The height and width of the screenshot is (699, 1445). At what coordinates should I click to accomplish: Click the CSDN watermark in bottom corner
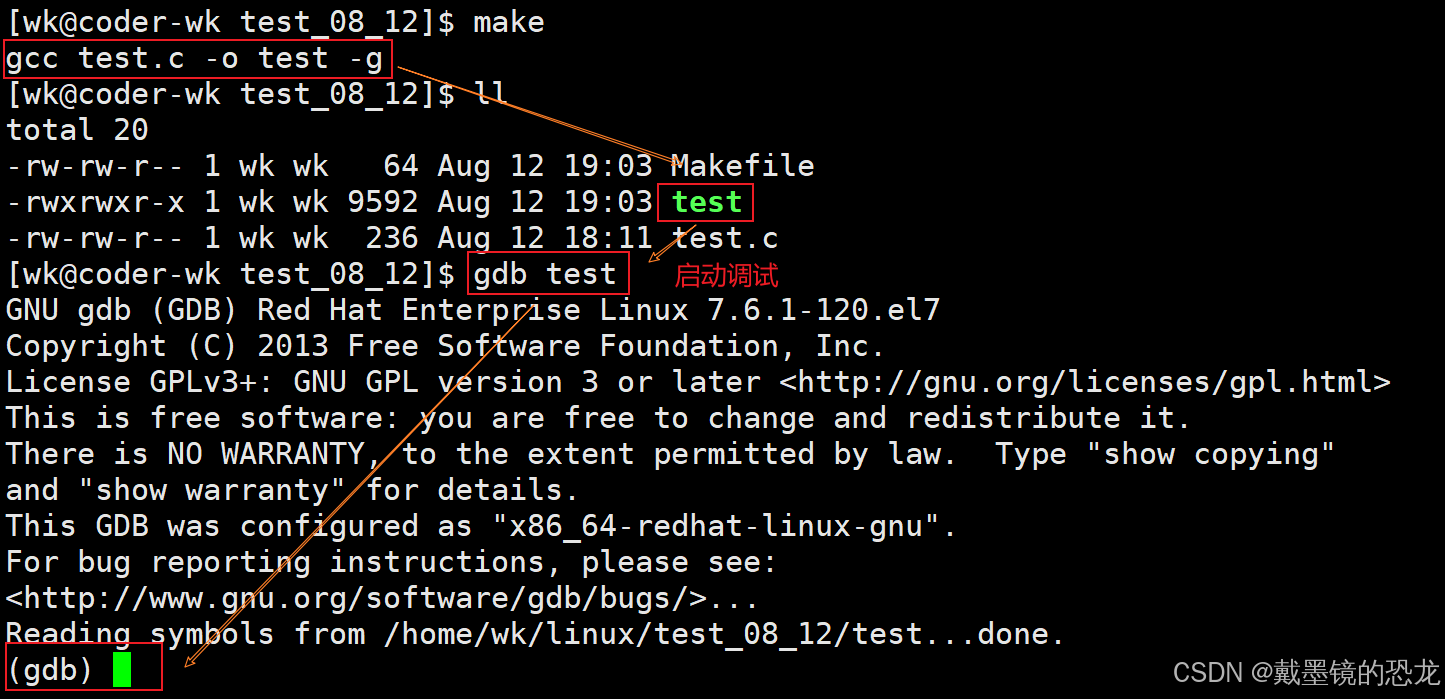point(1306,672)
